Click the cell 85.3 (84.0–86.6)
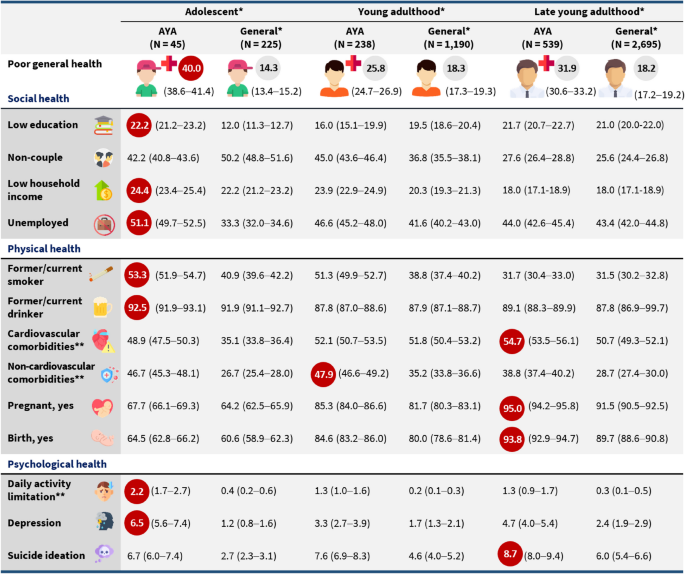This screenshot has height=574, width=685. click(350, 406)
